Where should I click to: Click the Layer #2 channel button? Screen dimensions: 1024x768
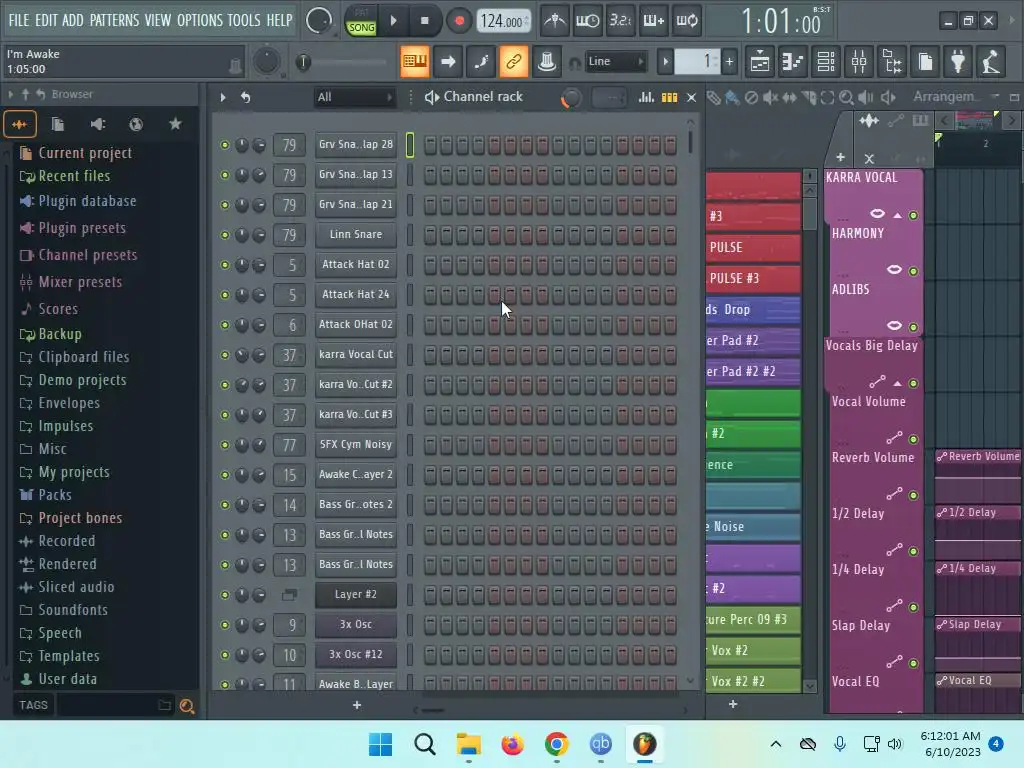(x=356, y=595)
